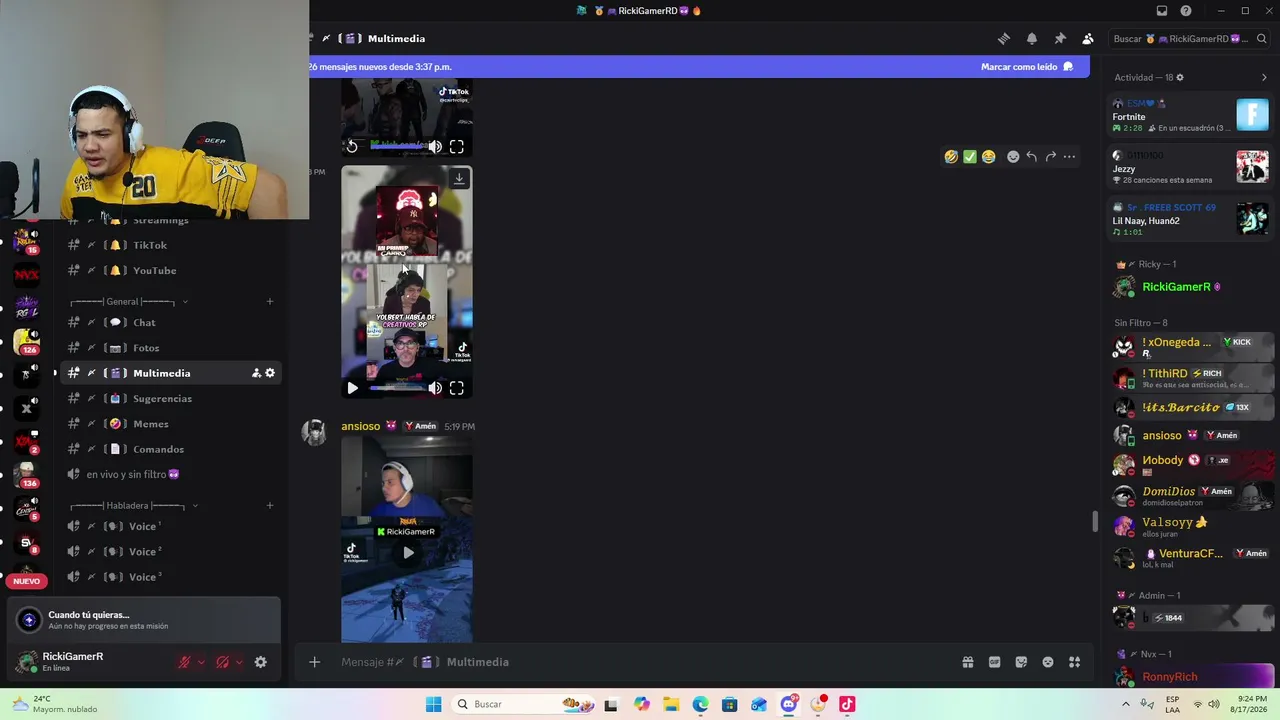The width and height of the screenshot is (1280, 720).
Task: Play the RickiGamerR video from ansioso
Action: (x=408, y=553)
